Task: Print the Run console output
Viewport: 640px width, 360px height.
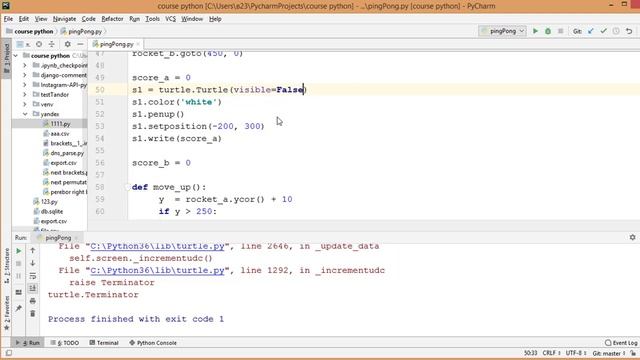Action: (x=33, y=301)
